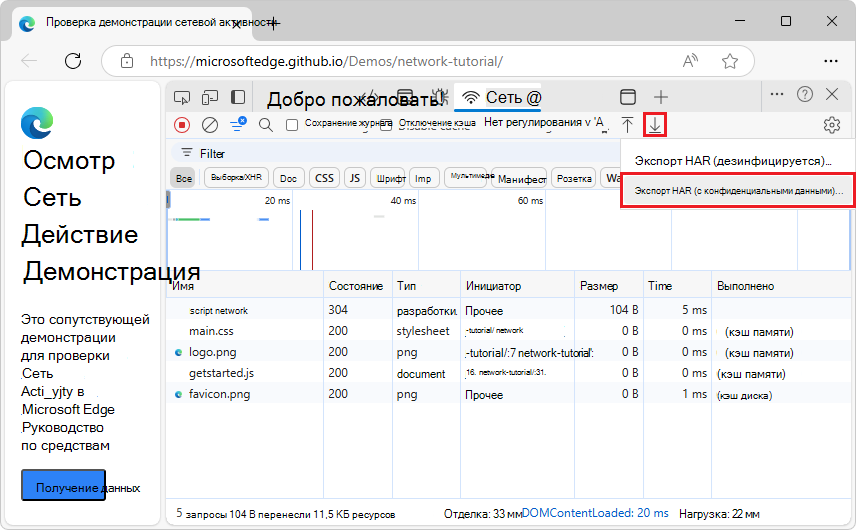Image resolution: width=856 pixels, height=530 pixels.
Task: Open browser Settings and more menu
Action: point(831,61)
